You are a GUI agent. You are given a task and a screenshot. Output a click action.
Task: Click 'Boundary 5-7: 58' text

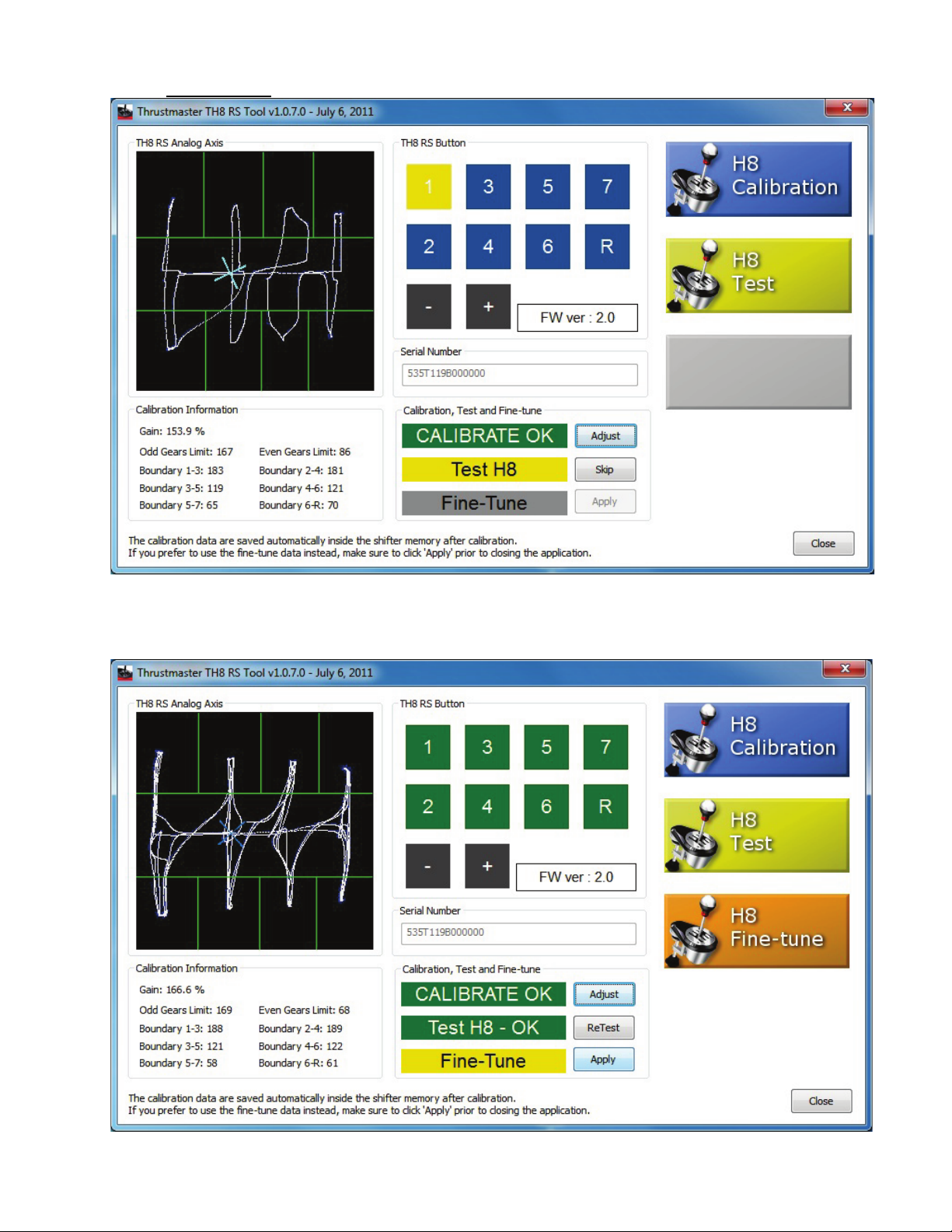pyautogui.click(x=178, y=1063)
